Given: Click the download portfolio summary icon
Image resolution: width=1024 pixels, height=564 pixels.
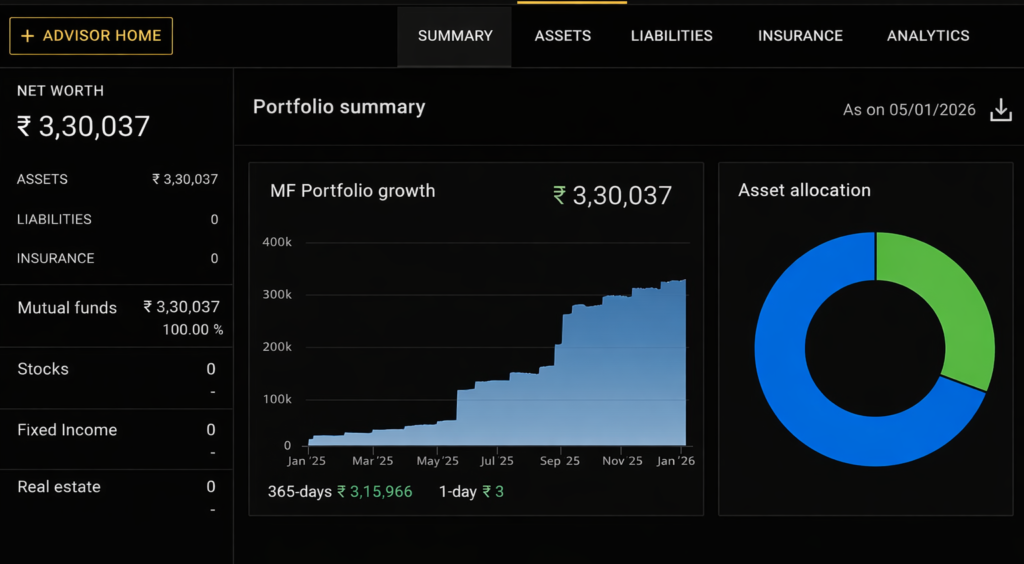Looking at the screenshot, I should (x=1000, y=110).
